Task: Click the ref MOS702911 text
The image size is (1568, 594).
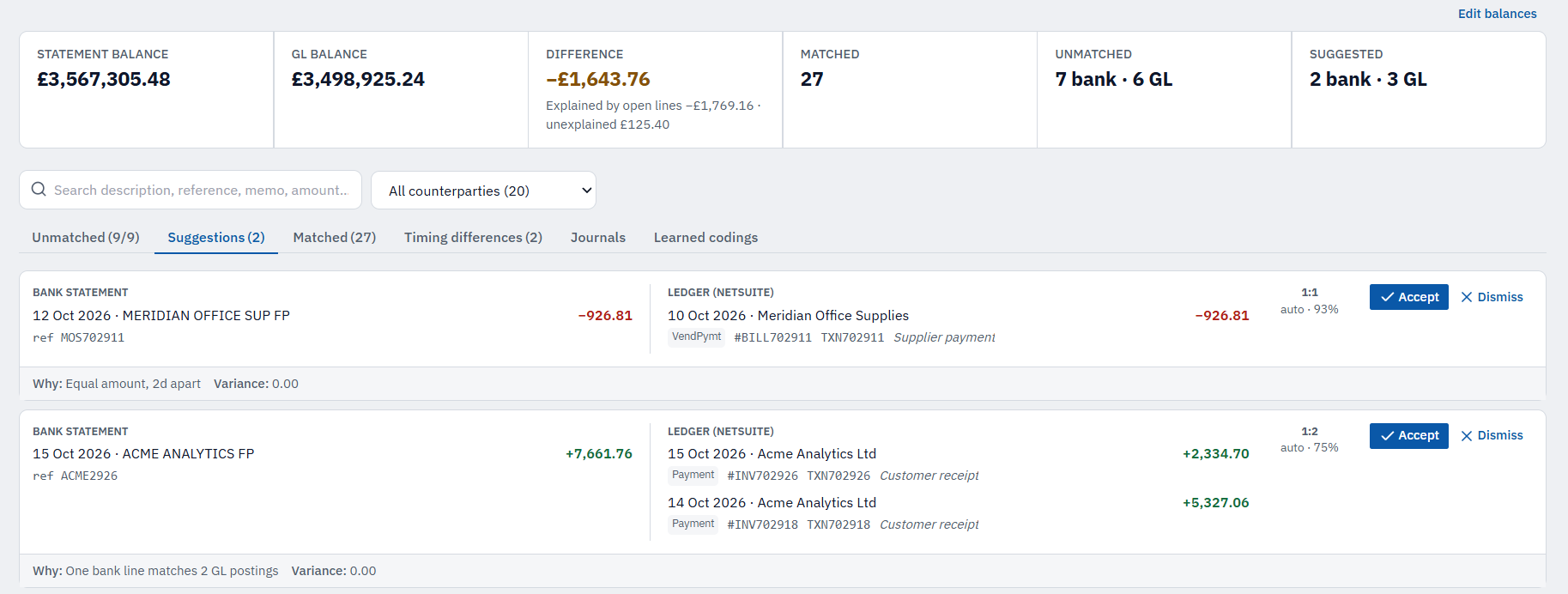Action: [x=78, y=338]
